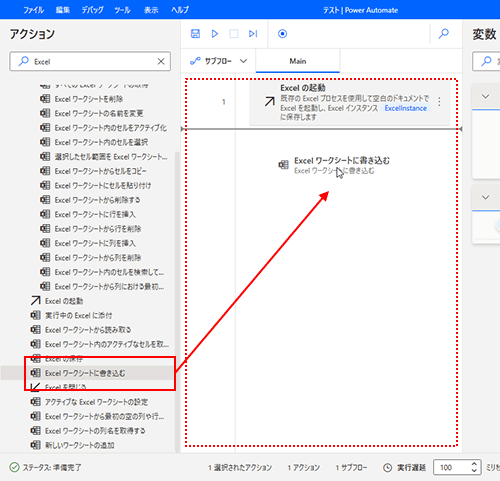Open the ツール menu

click(122, 10)
